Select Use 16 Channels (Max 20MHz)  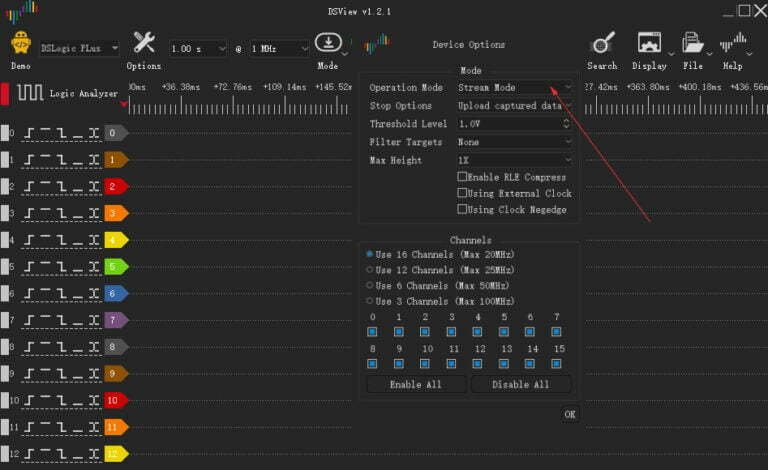click(x=370, y=254)
